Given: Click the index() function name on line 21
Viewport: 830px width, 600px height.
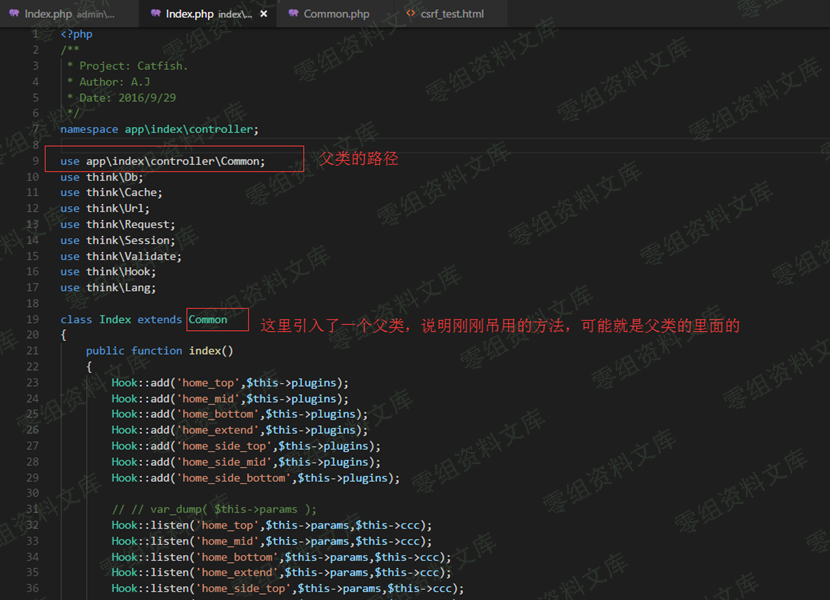Looking at the screenshot, I should 204,351.
